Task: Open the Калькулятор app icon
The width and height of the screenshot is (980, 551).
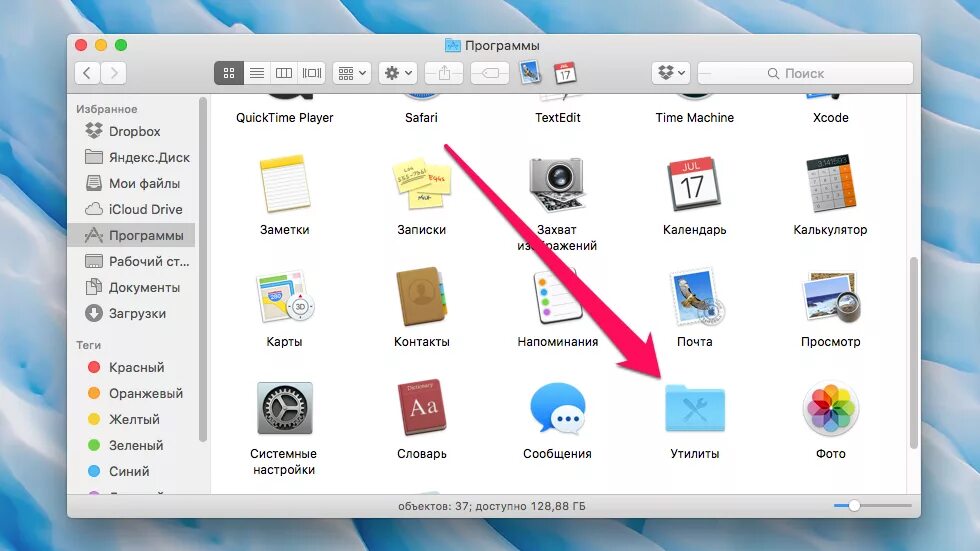Action: [x=830, y=184]
